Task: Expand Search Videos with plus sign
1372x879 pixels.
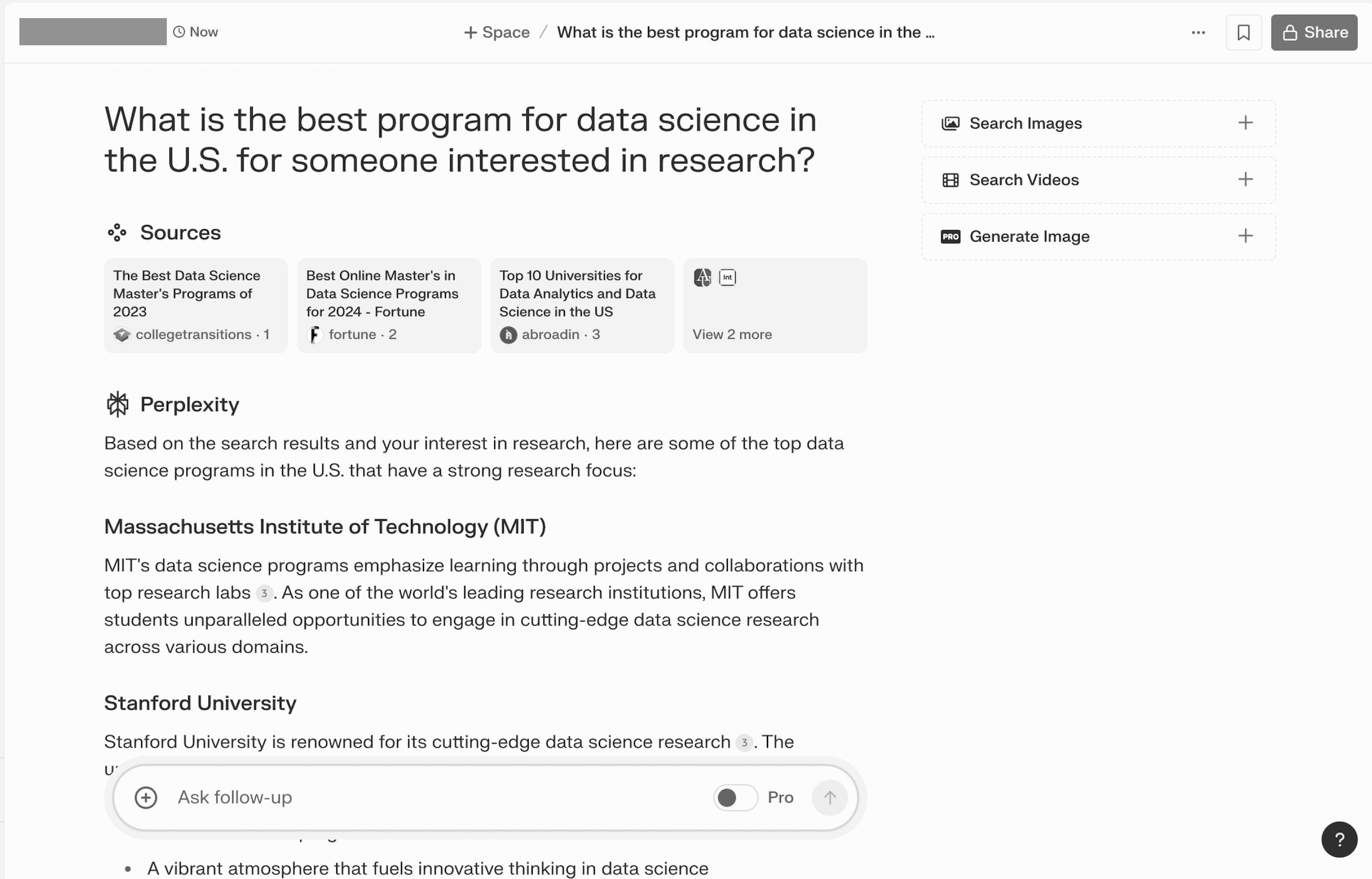Action: [x=1245, y=179]
